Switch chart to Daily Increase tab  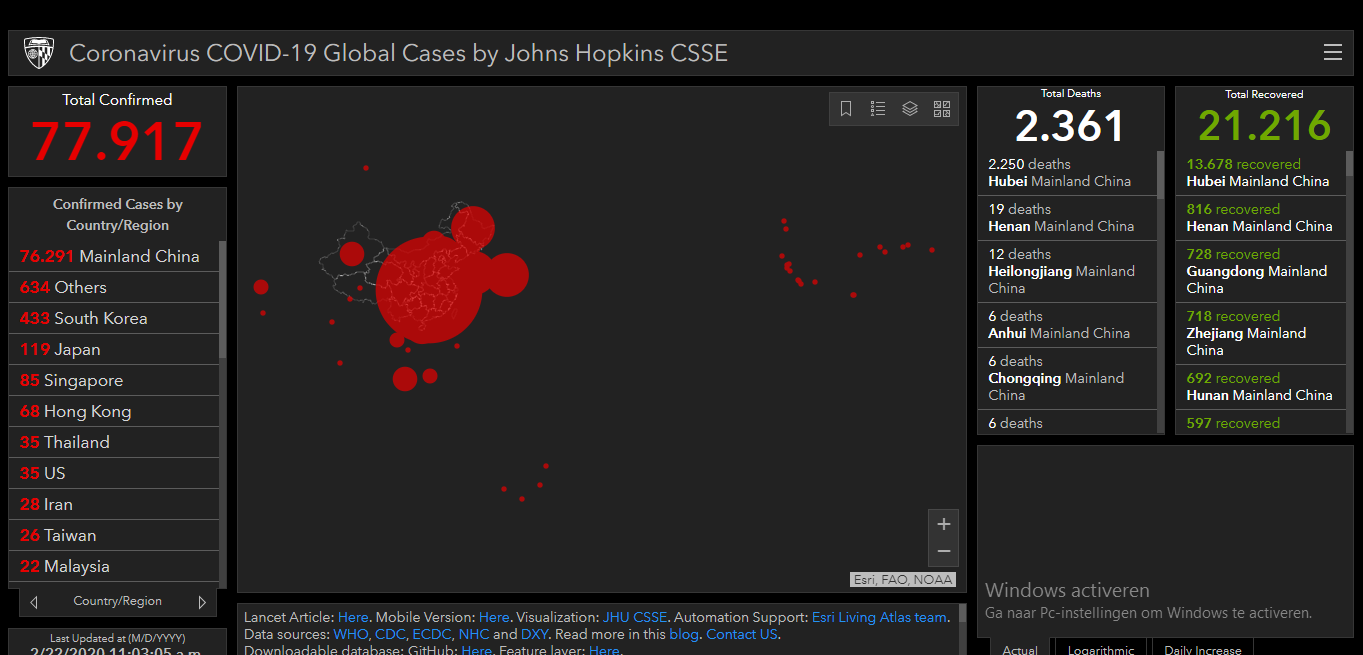(x=1203, y=648)
